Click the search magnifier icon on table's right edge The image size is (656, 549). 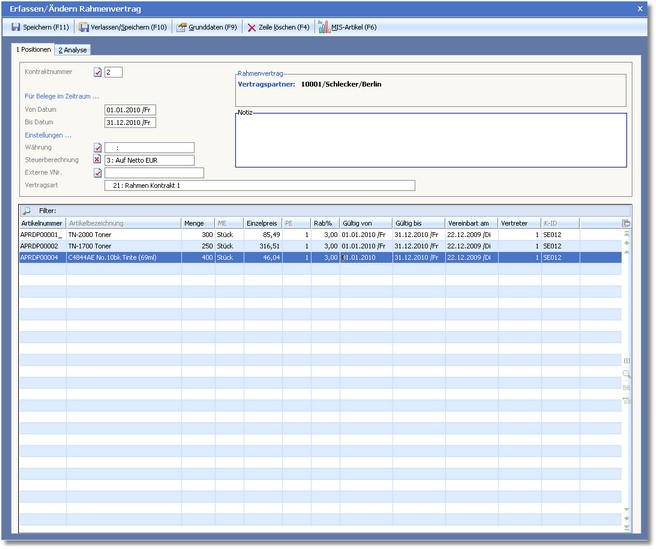pyautogui.click(x=627, y=374)
